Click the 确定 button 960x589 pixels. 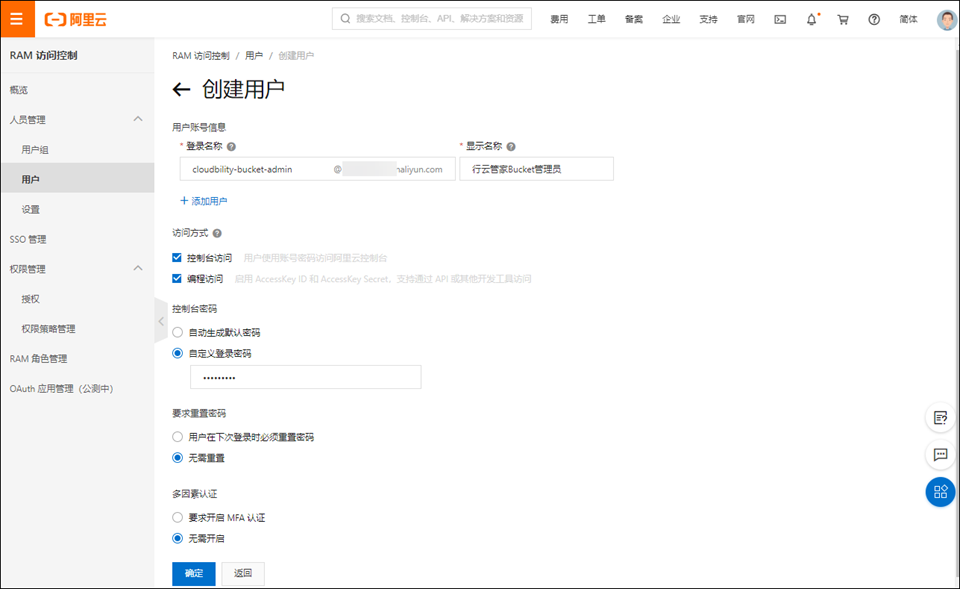(x=193, y=573)
